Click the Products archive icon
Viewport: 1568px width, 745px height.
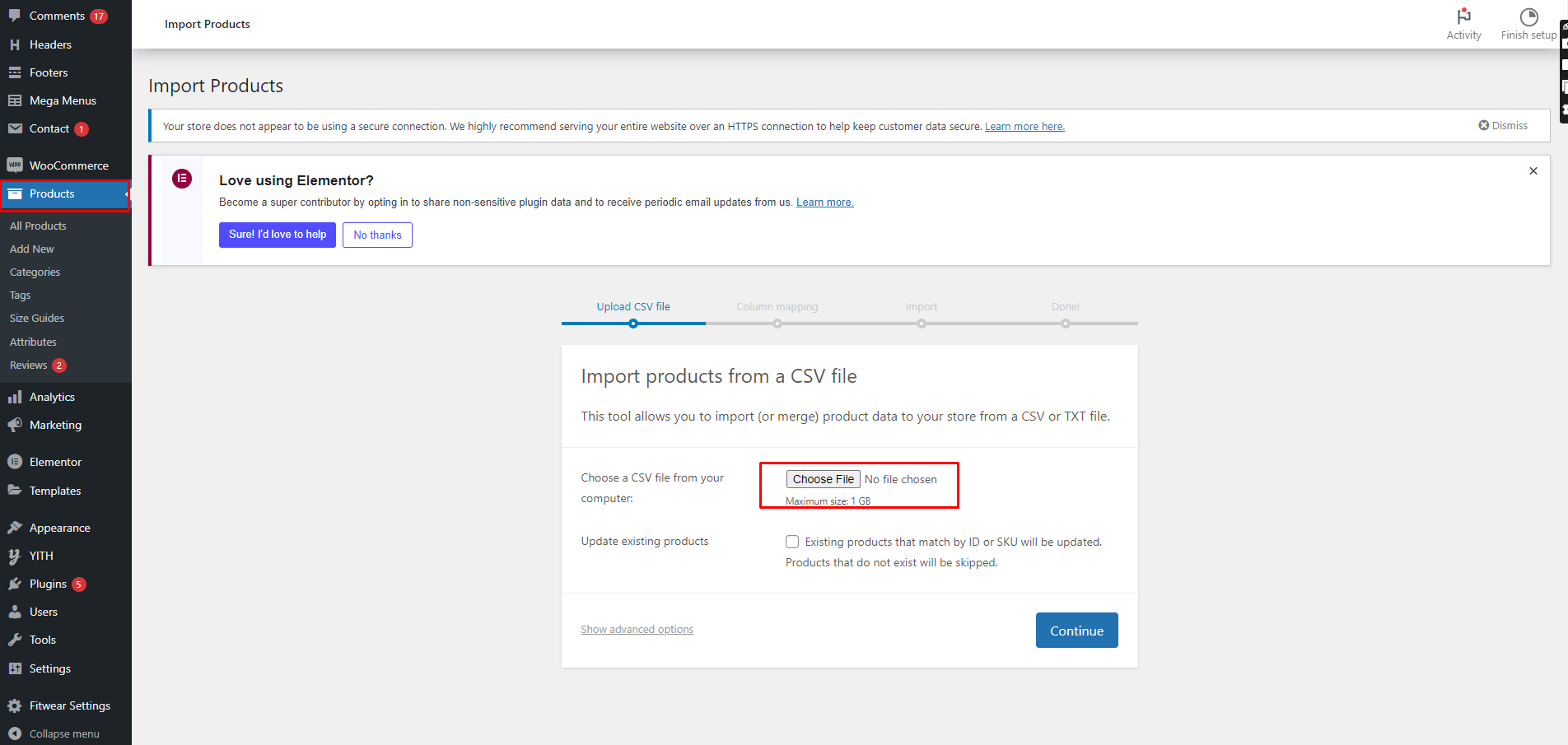tap(15, 193)
